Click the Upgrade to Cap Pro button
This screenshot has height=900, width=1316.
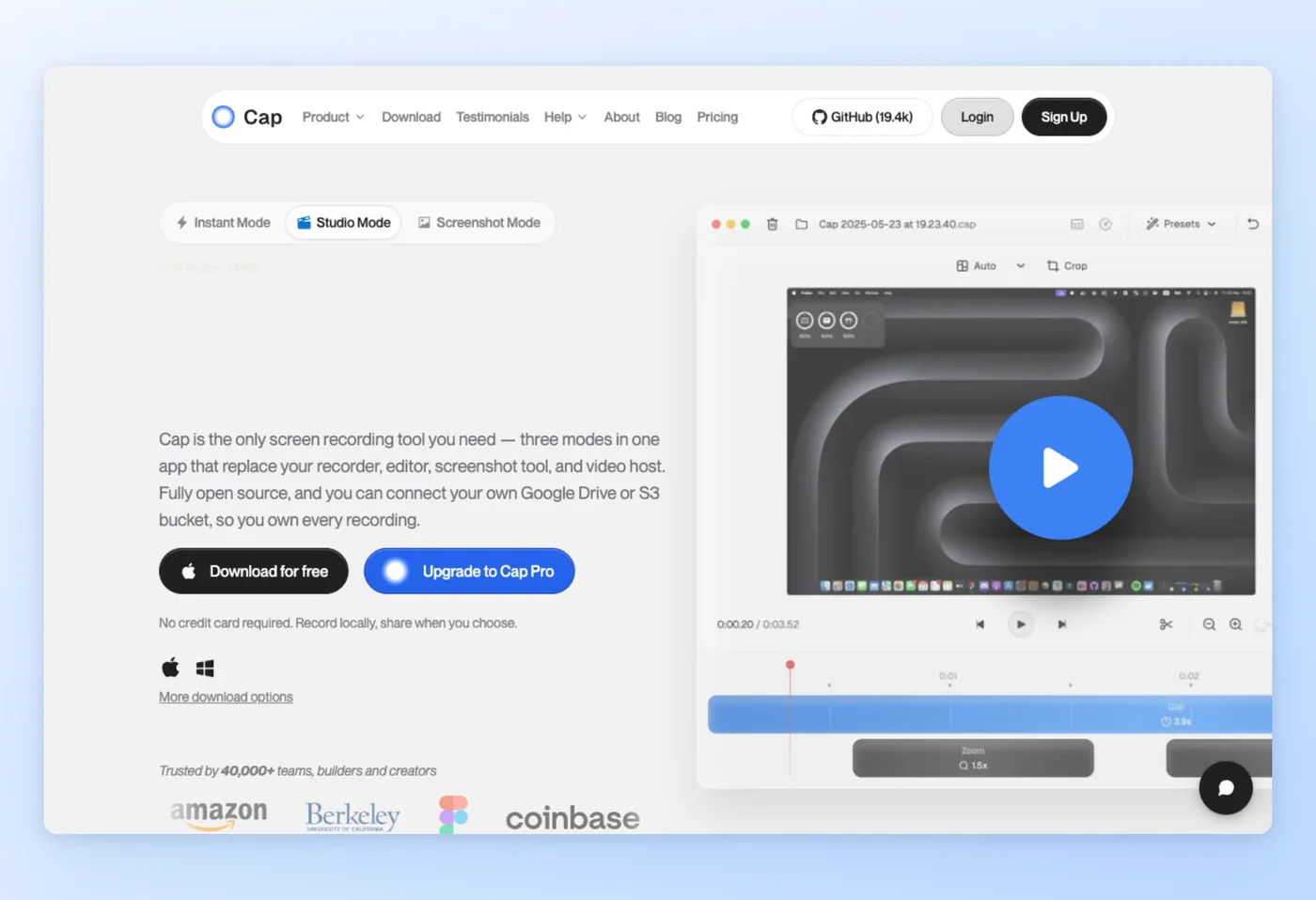[469, 571]
